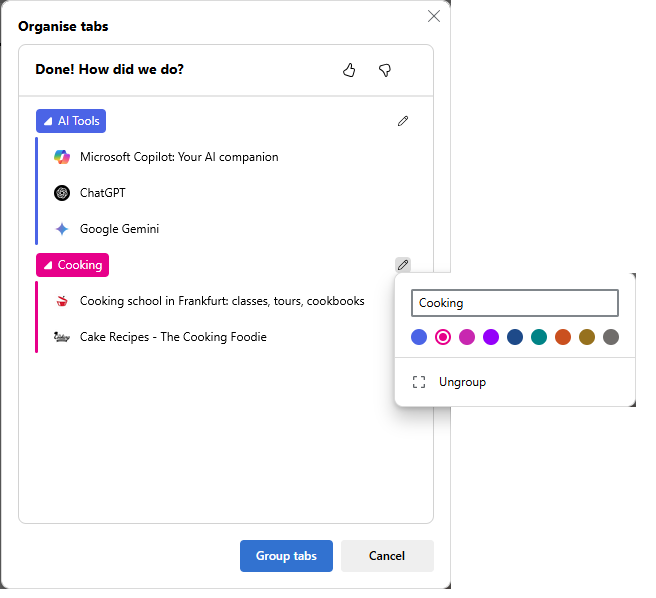Click the Cooking school Frankfurt favicon

coord(62,301)
